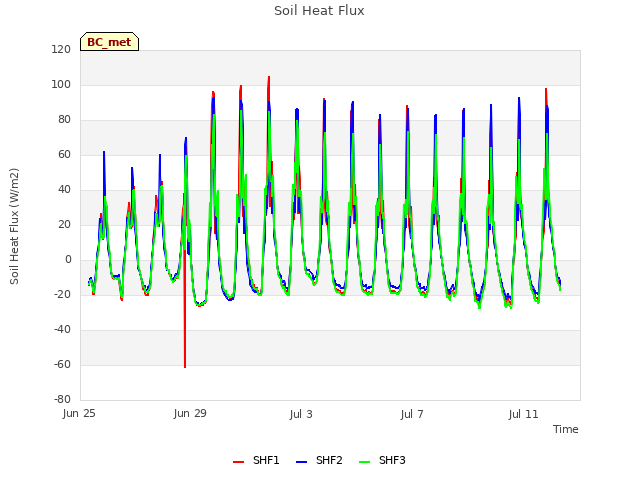Click the 0 y-axis tick label

click(x=68, y=260)
